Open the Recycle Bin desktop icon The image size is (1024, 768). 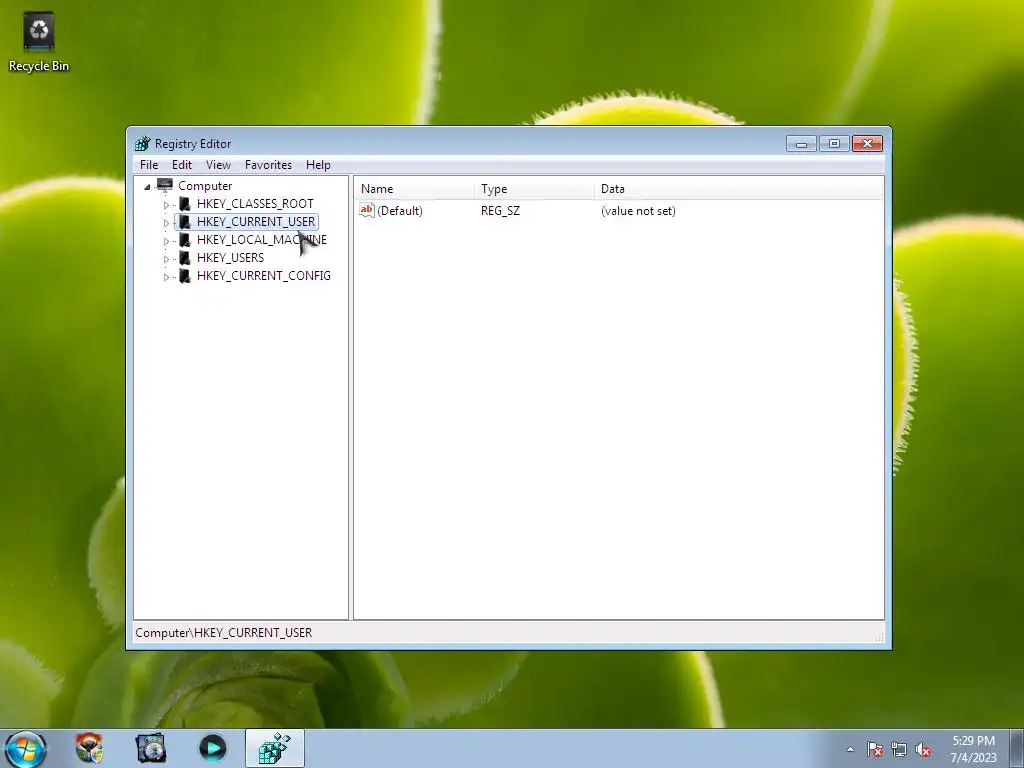39,40
